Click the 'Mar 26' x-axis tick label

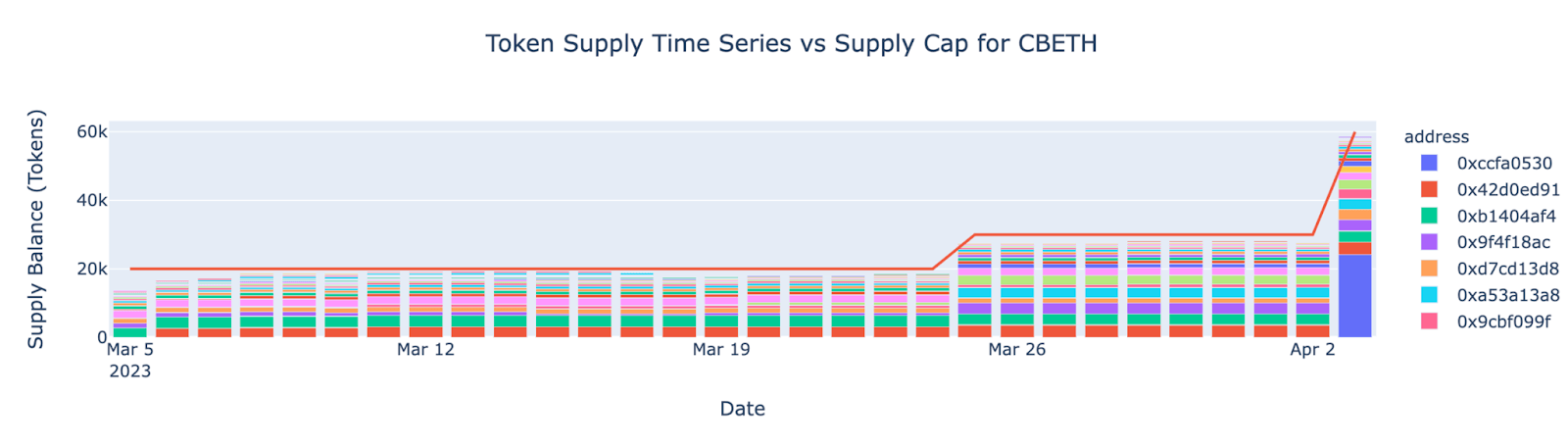tap(1017, 349)
